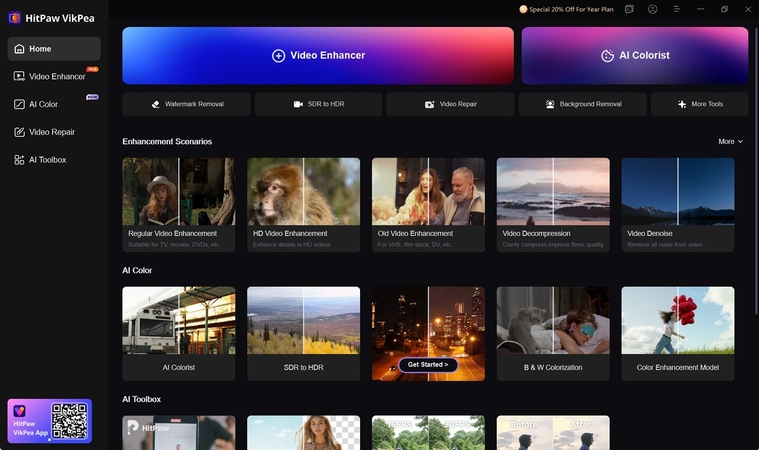Expand the More dropdown in Enhancement Scenarios
The width and height of the screenshot is (759, 450).
pos(730,141)
